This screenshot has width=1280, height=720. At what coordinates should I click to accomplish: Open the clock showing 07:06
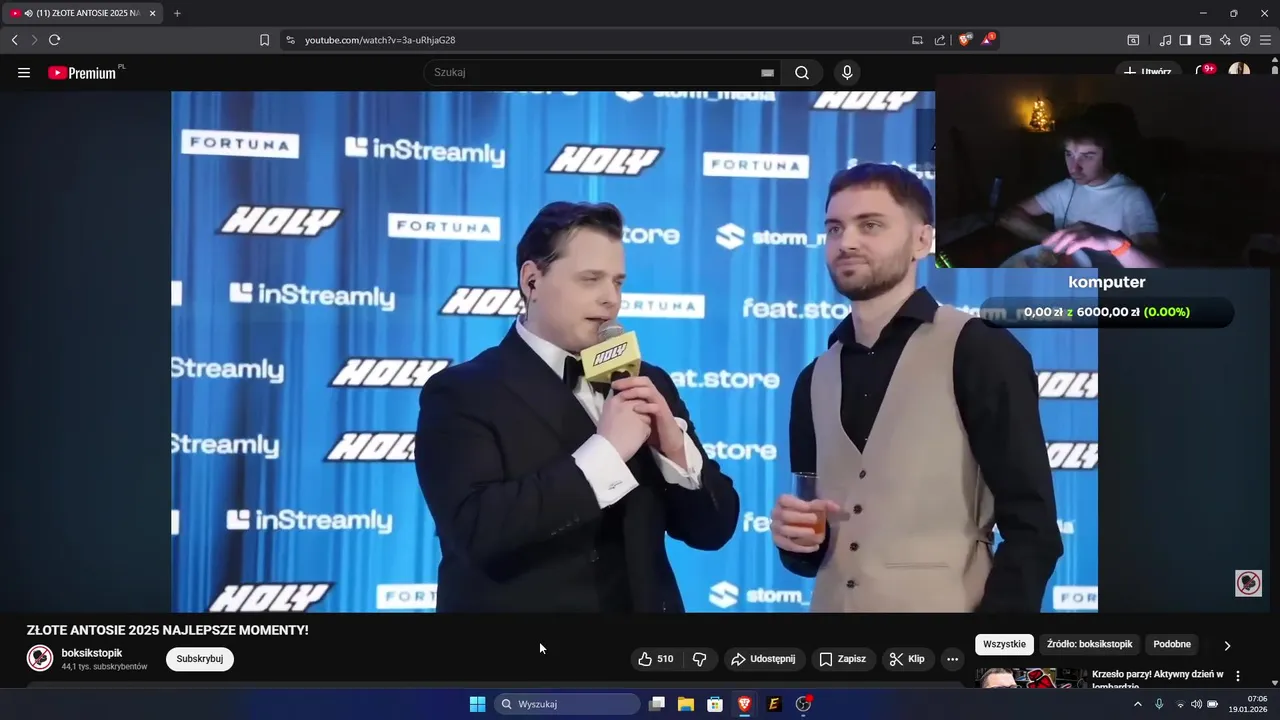(1249, 704)
